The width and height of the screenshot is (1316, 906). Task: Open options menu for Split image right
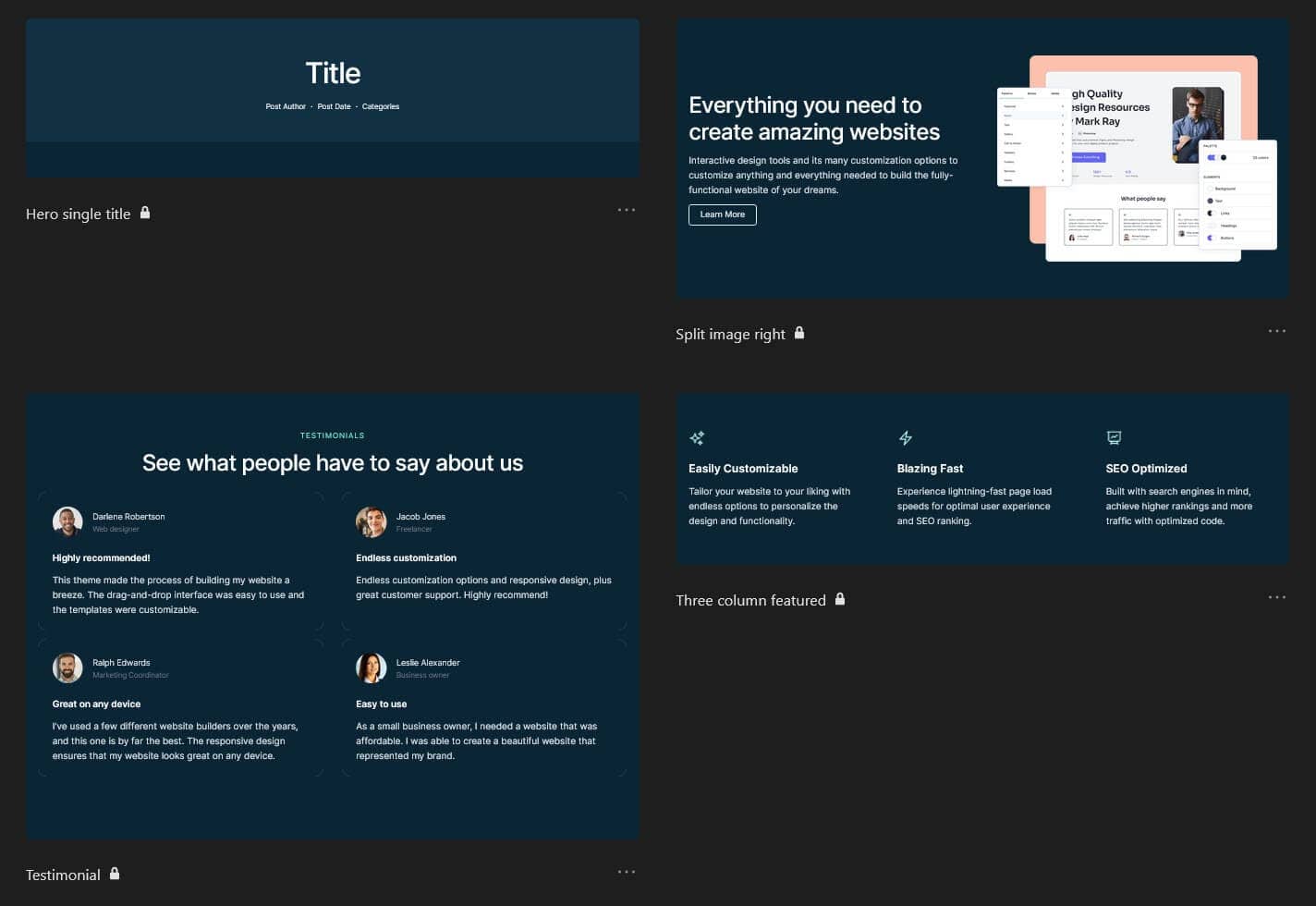pos(1277,331)
